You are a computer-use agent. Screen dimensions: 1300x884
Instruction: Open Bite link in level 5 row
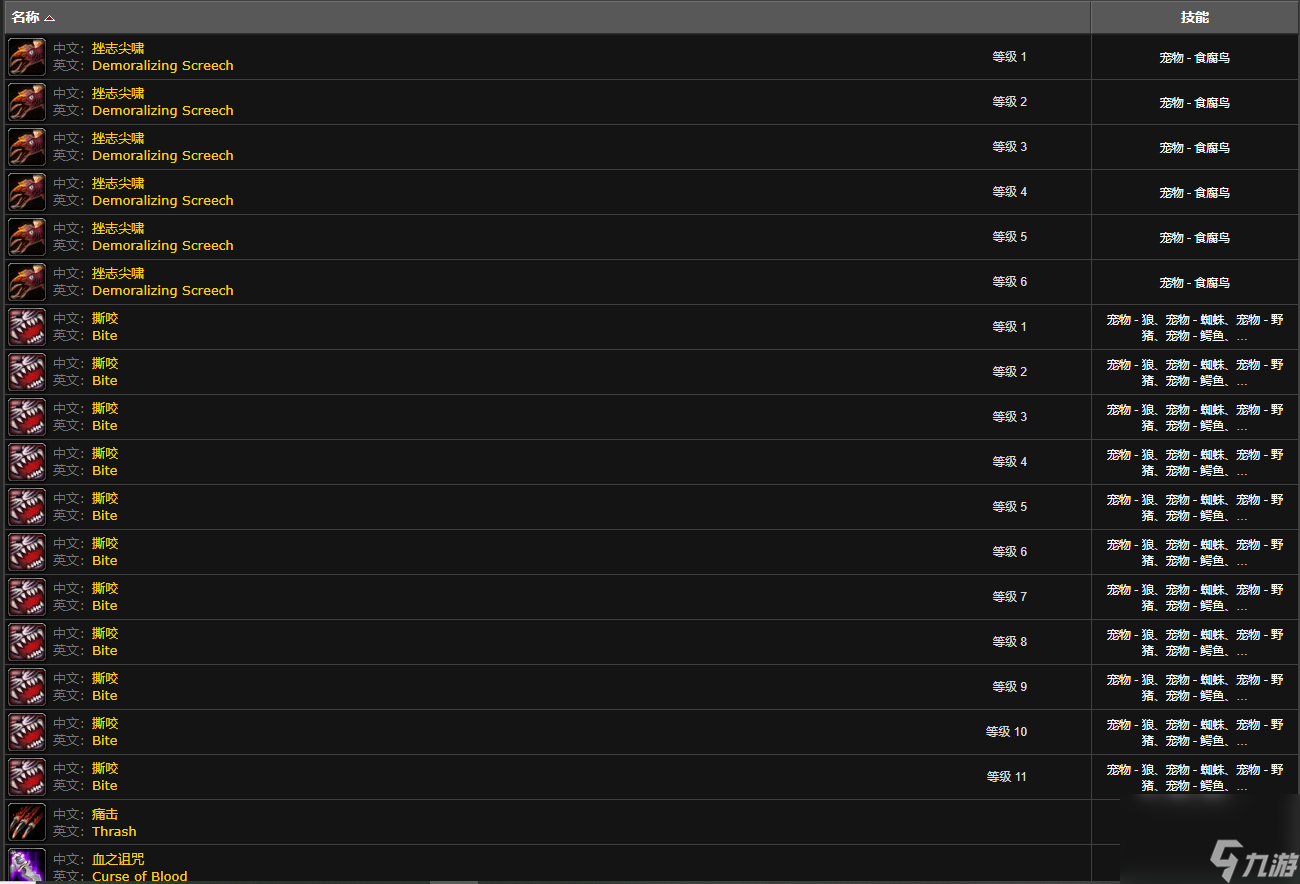105,516
